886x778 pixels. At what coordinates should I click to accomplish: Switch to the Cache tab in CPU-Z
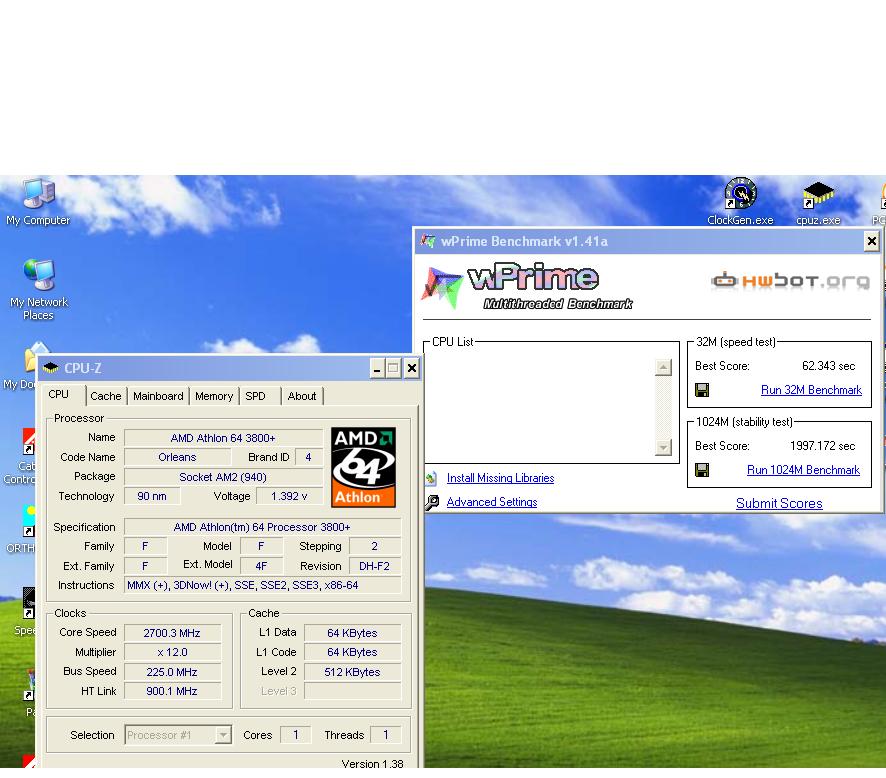(106, 396)
